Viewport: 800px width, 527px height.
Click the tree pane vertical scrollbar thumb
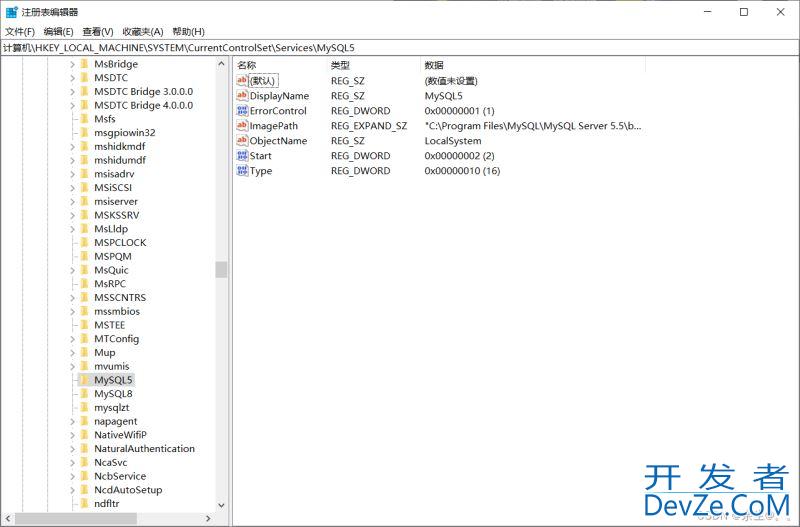tap(221, 270)
